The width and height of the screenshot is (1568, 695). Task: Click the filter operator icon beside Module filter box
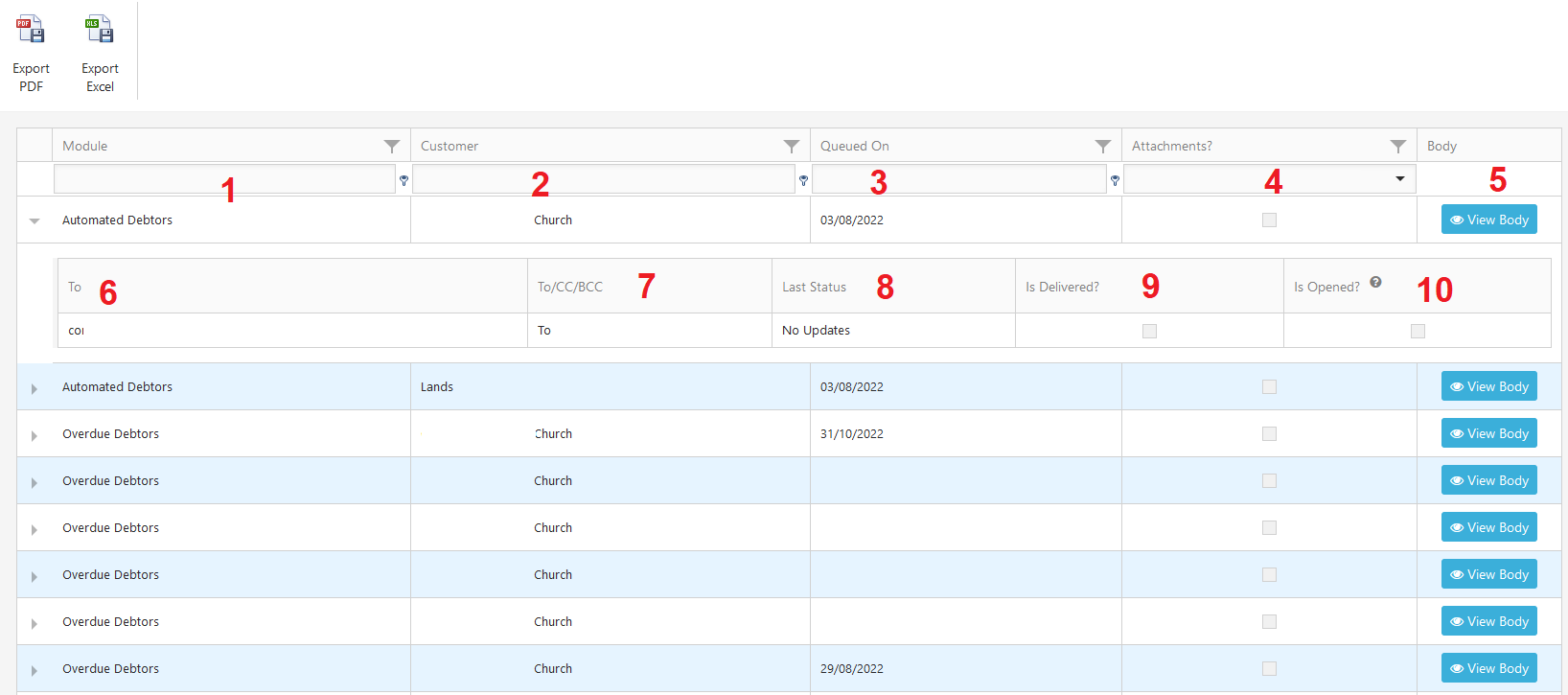pos(404,180)
